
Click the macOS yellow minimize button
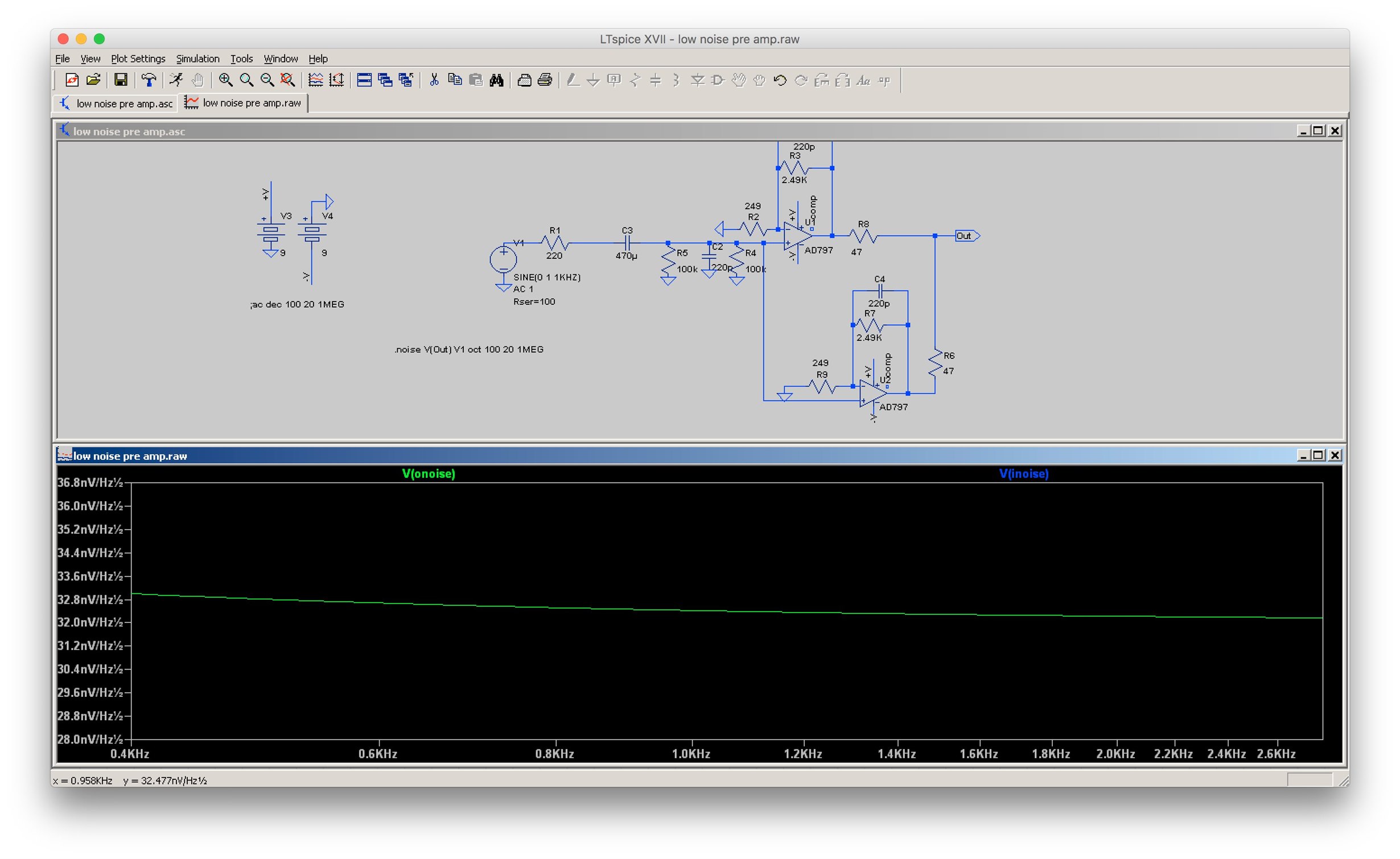click(x=81, y=39)
